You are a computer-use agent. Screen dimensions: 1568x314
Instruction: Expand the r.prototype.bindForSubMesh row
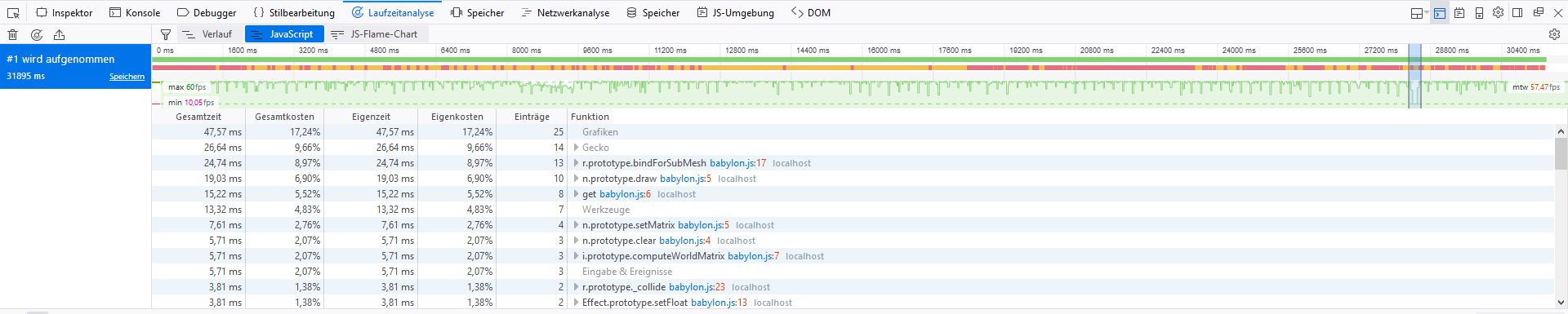click(576, 163)
